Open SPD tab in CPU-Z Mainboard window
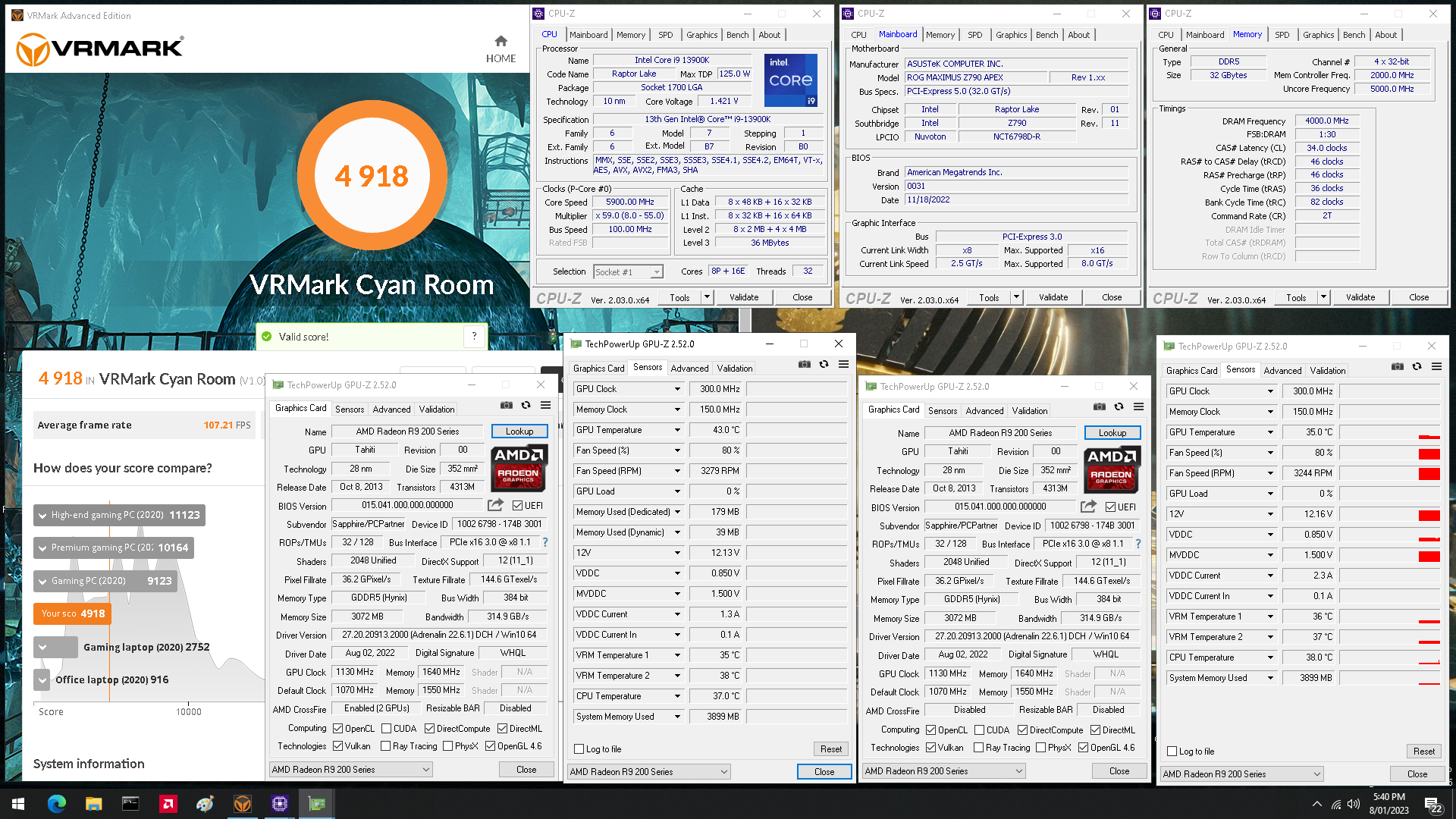This screenshot has width=1456, height=819. [x=974, y=35]
